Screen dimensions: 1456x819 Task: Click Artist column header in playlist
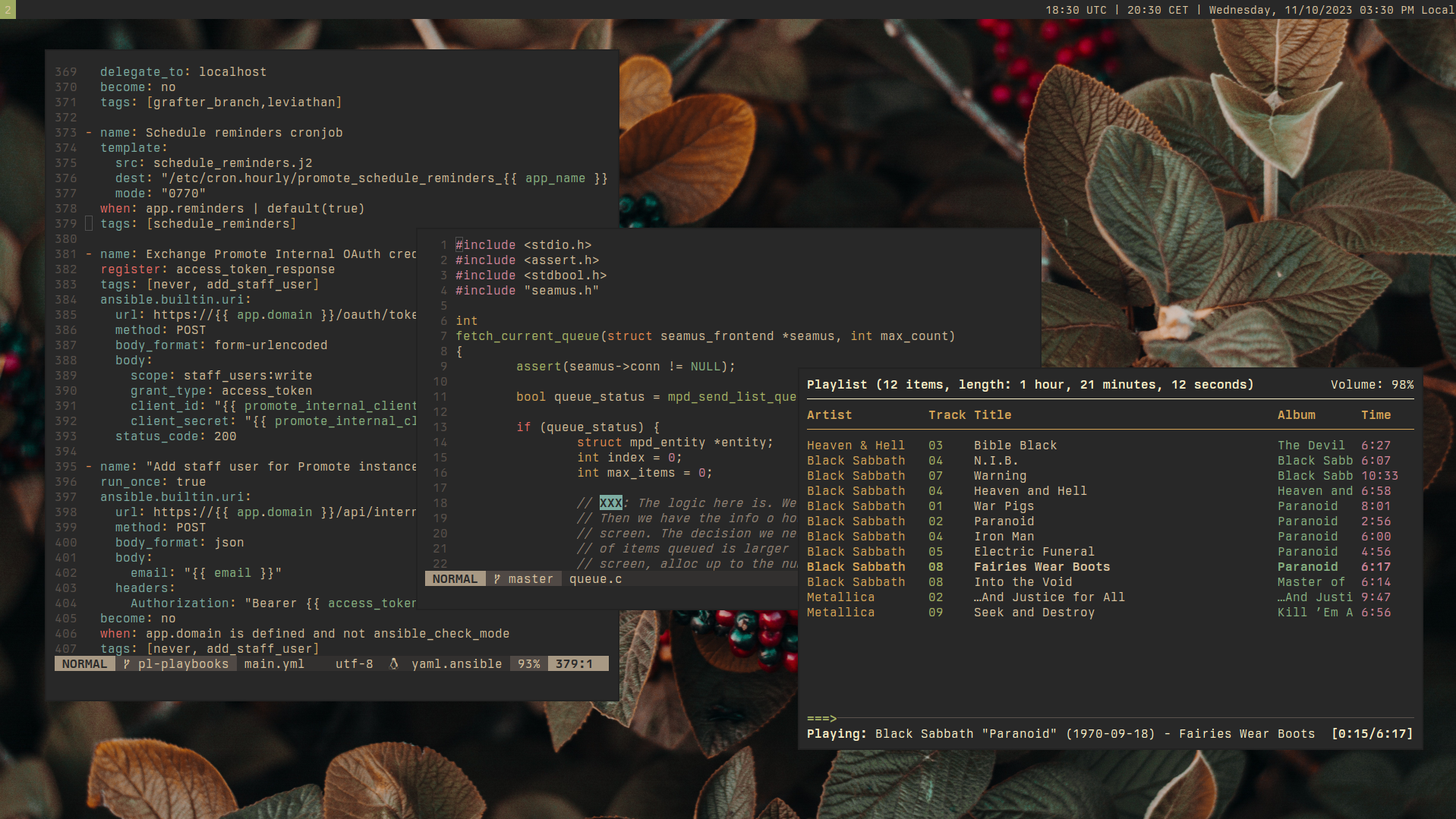coord(829,415)
